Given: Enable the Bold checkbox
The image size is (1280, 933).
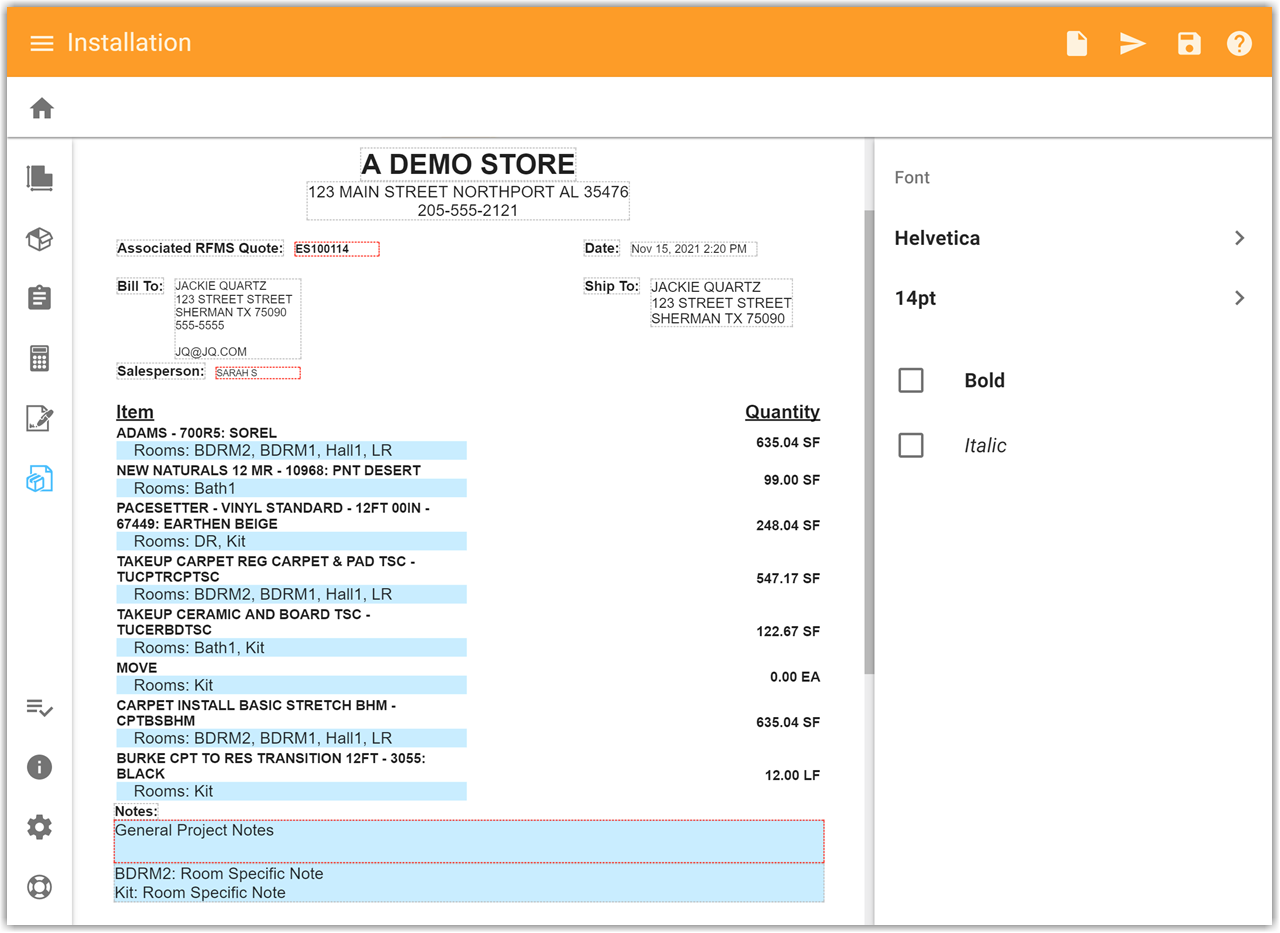Looking at the screenshot, I should coord(911,380).
